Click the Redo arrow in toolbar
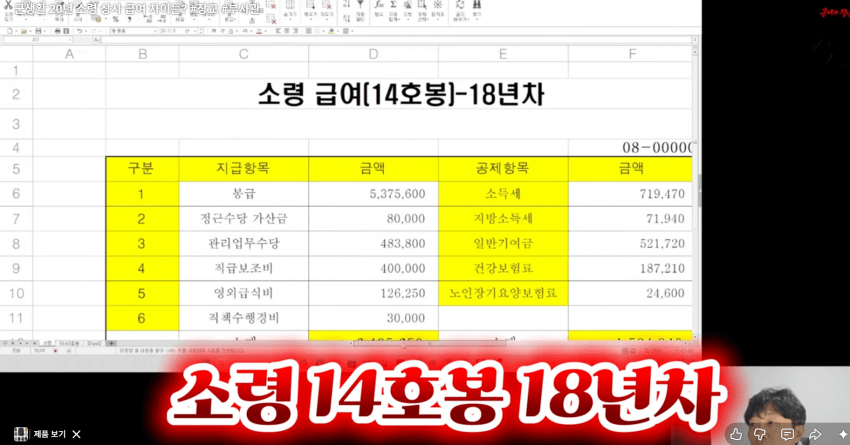 tap(93, 31)
